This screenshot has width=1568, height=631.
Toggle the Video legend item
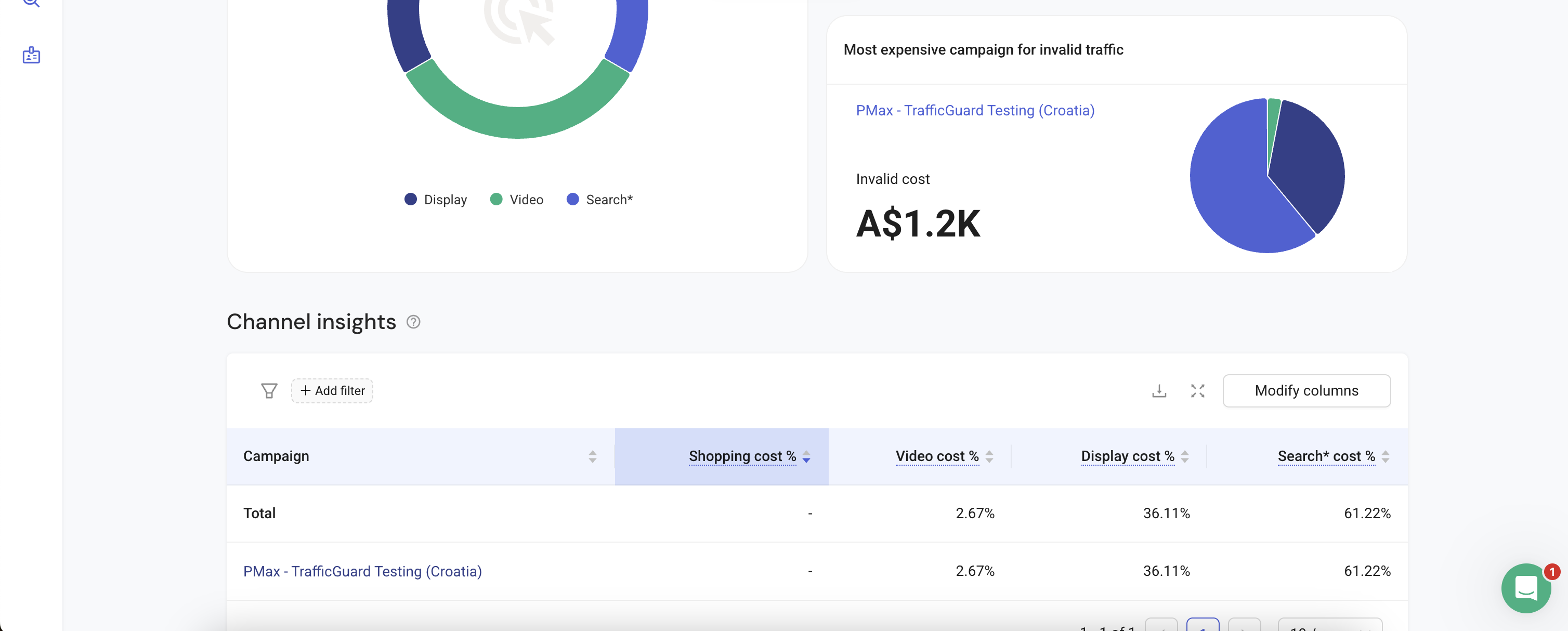[x=517, y=200]
